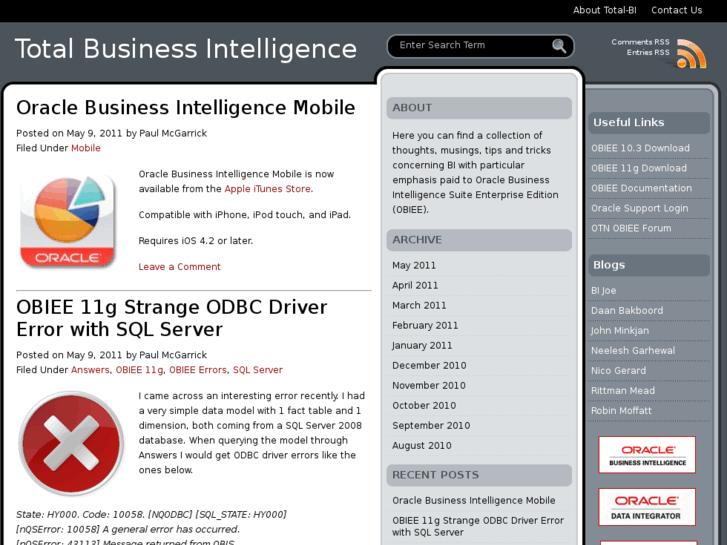Open the OBIEE 11g category link
Image resolution: width=727 pixels, height=545 pixels.
[x=139, y=370]
